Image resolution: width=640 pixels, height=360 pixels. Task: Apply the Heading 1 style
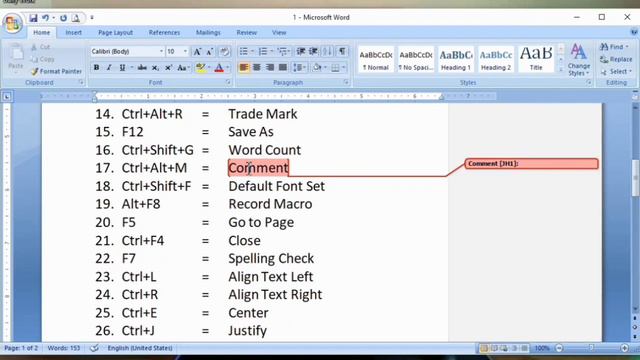(x=456, y=60)
